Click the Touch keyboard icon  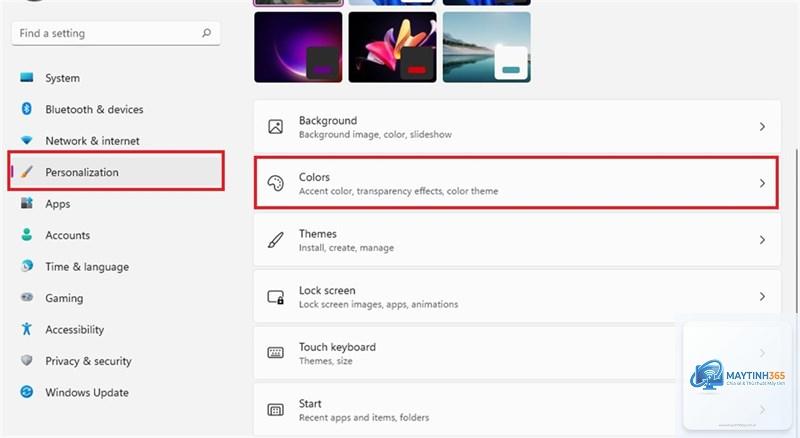point(276,353)
